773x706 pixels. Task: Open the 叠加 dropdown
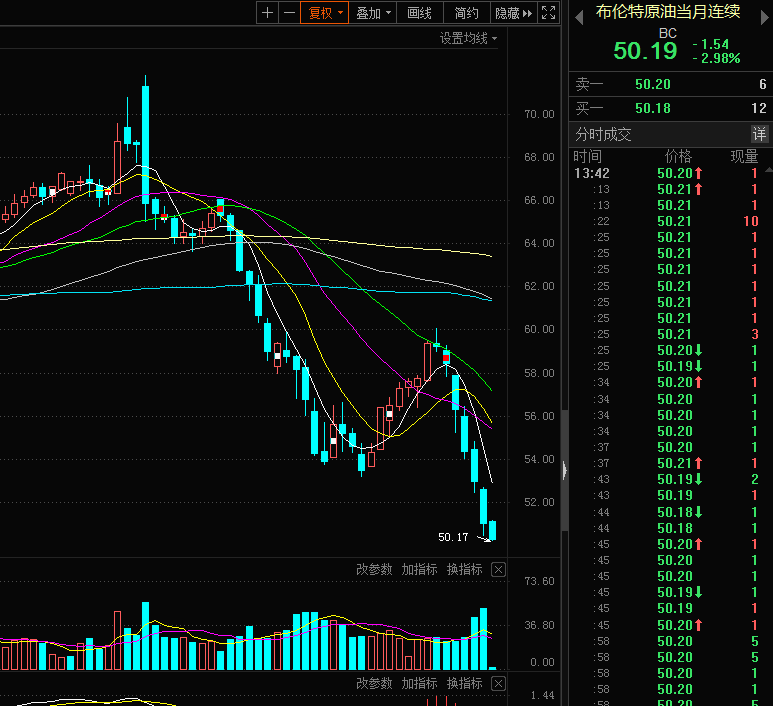point(372,13)
